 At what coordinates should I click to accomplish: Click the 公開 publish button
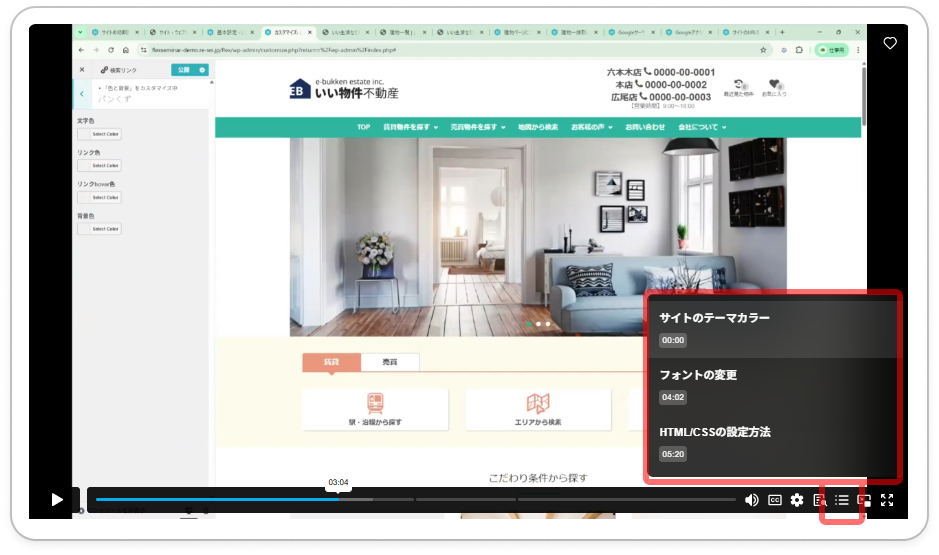184,70
